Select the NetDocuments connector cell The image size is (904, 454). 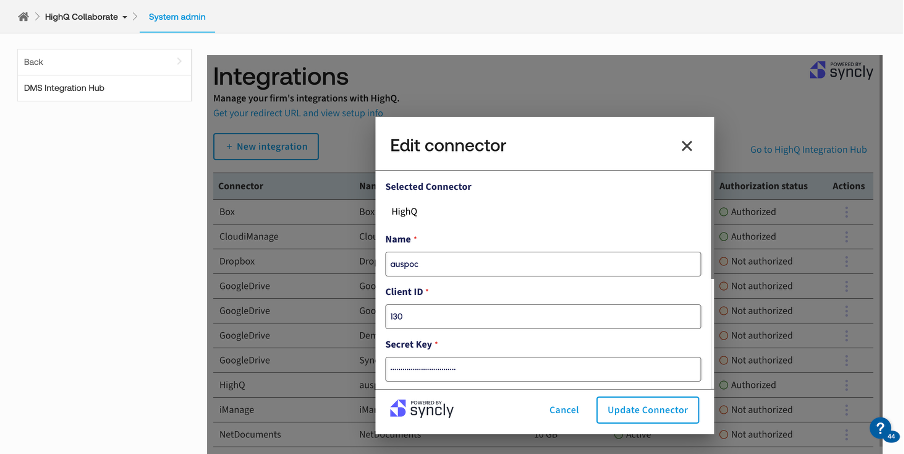(250, 434)
